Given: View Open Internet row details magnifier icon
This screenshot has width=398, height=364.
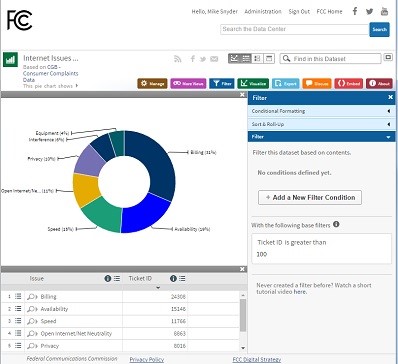Looking at the screenshot, I should click(x=32, y=334).
